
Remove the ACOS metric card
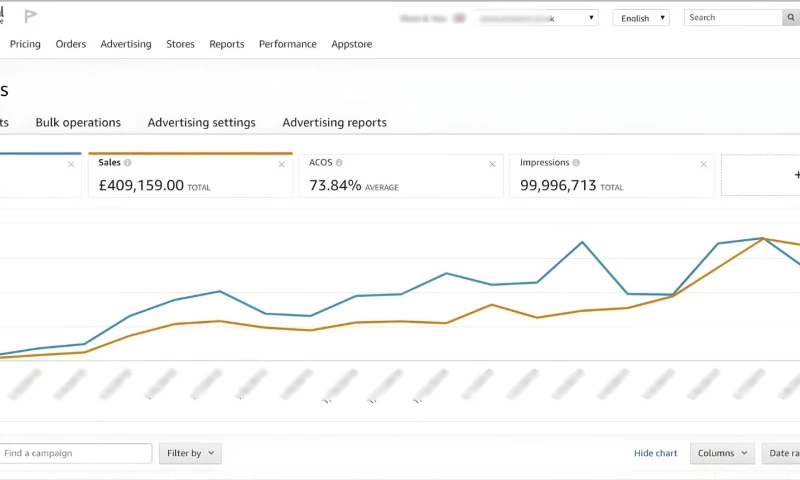[x=492, y=164]
